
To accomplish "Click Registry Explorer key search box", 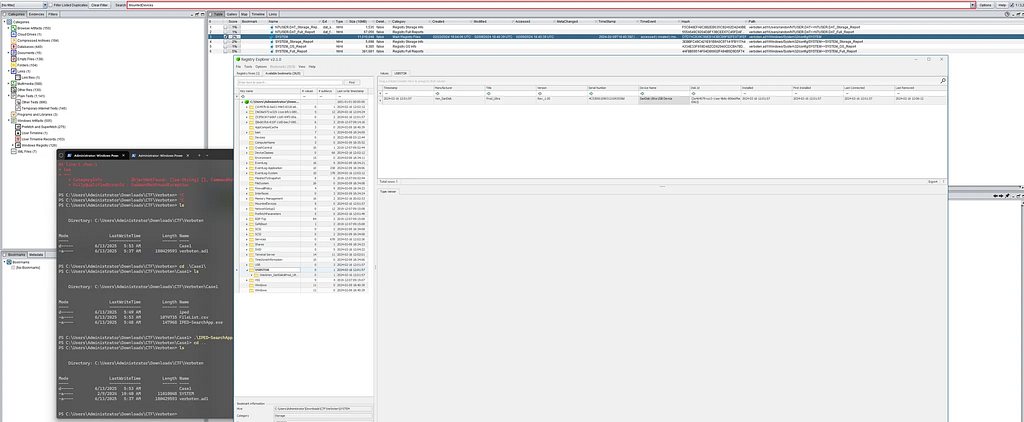I will 289,82.
